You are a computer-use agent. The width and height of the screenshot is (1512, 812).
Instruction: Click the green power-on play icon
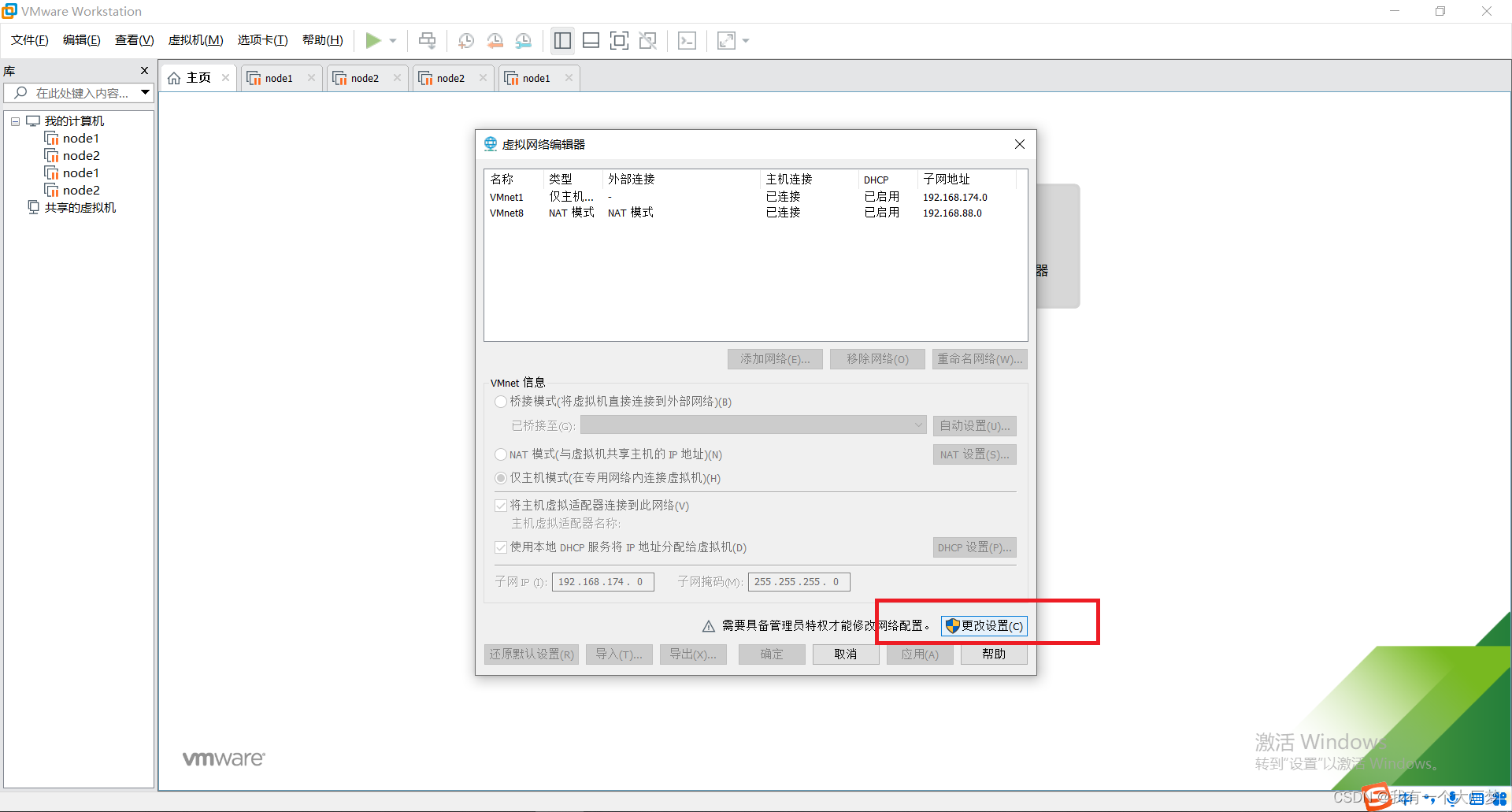click(x=373, y=40)
